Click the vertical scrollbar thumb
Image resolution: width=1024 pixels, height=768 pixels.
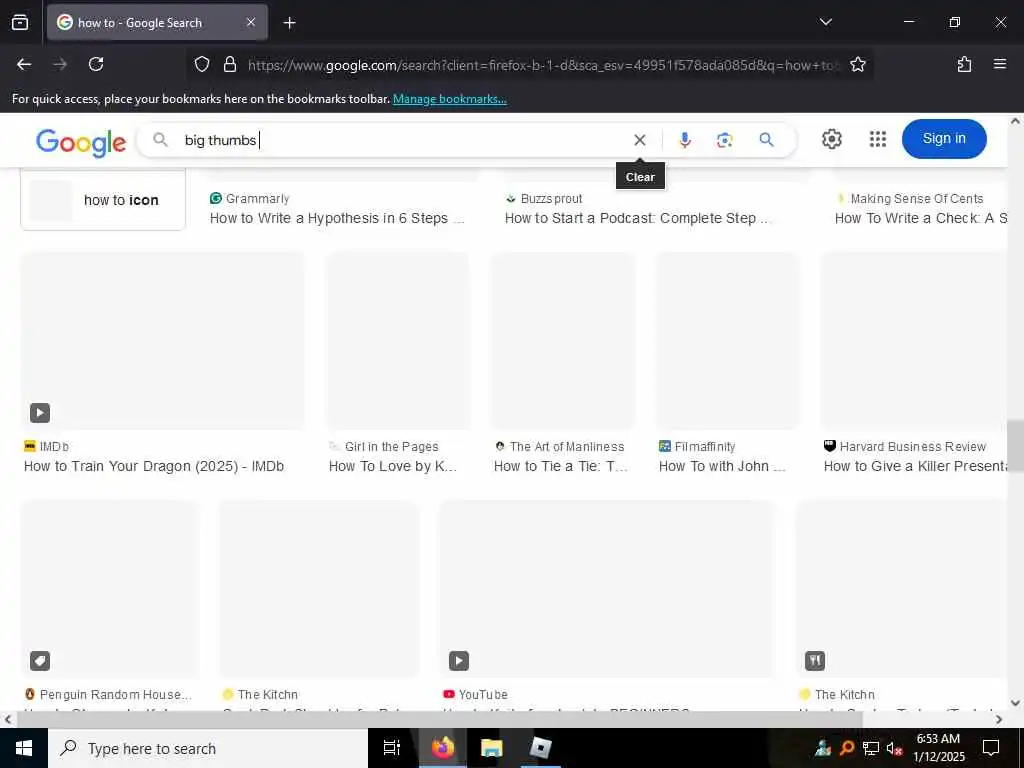click(x=1015, y=446)
